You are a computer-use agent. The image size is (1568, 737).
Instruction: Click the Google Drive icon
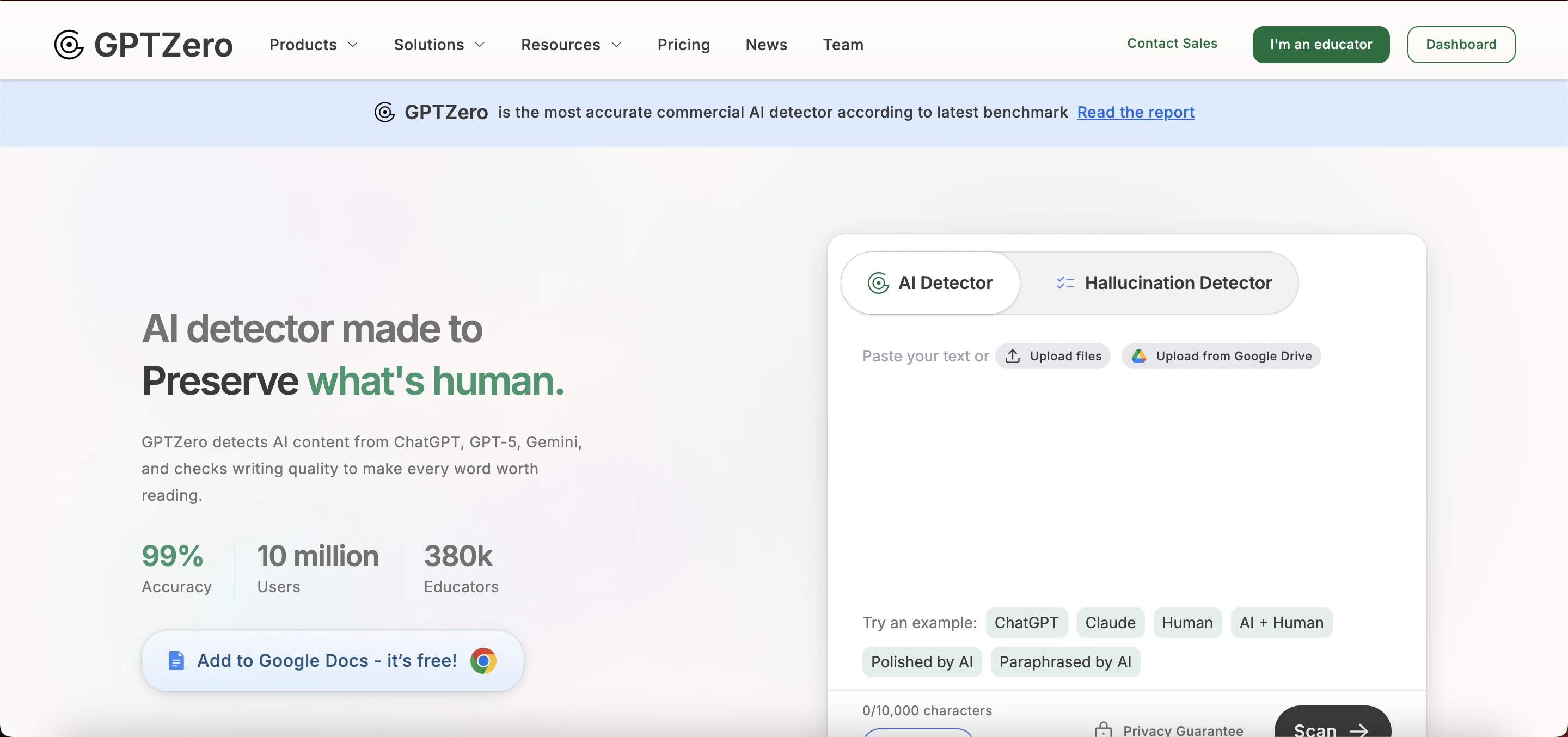click(x=1138, y=356)
